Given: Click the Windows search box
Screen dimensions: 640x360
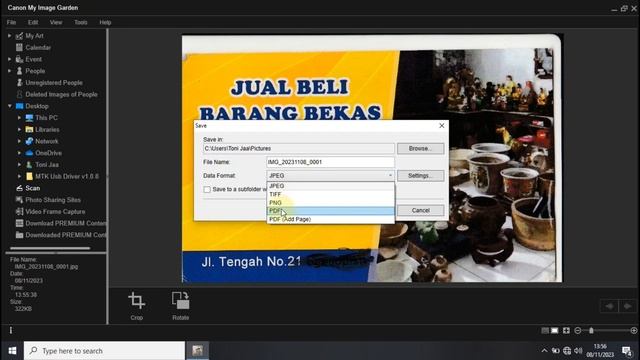Looking at the screenshot, I should coord(104,351).
